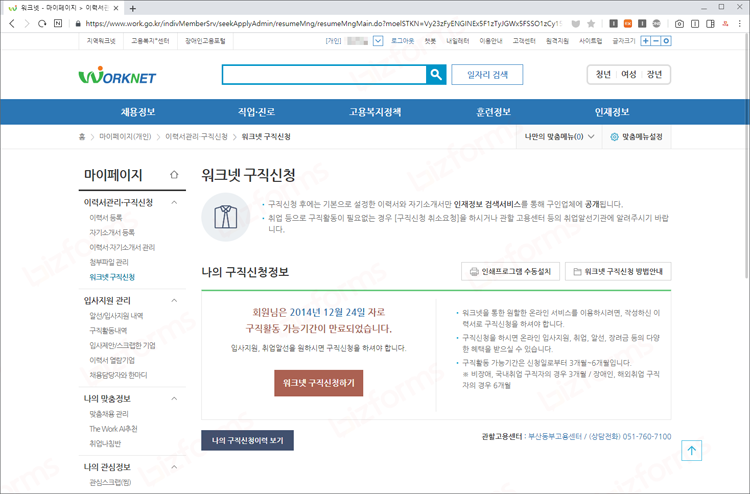Click 부산동부고용센터 link
This screenshot has height=494, width=750.
point(555,437)
